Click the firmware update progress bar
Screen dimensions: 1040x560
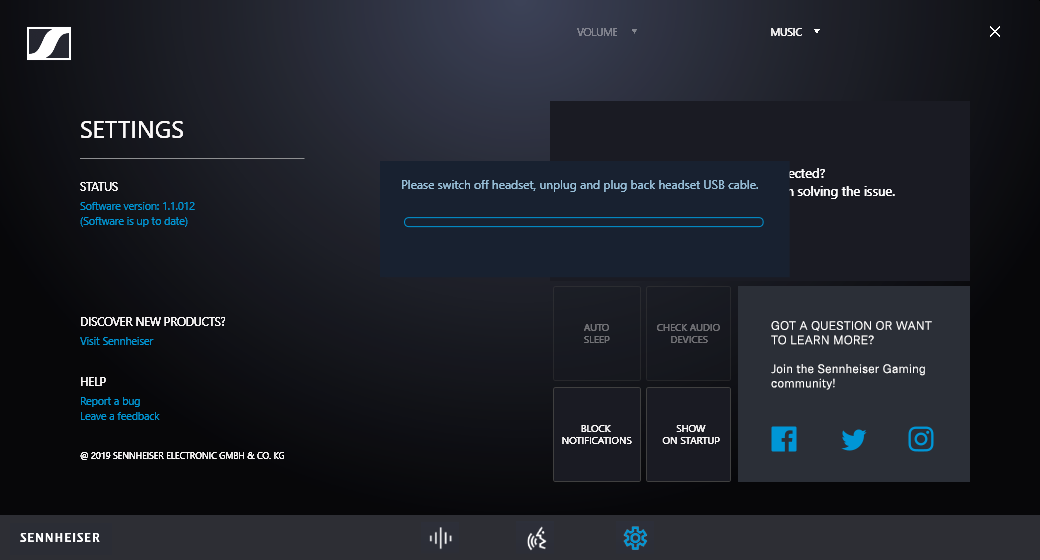(x=584, y=222)
